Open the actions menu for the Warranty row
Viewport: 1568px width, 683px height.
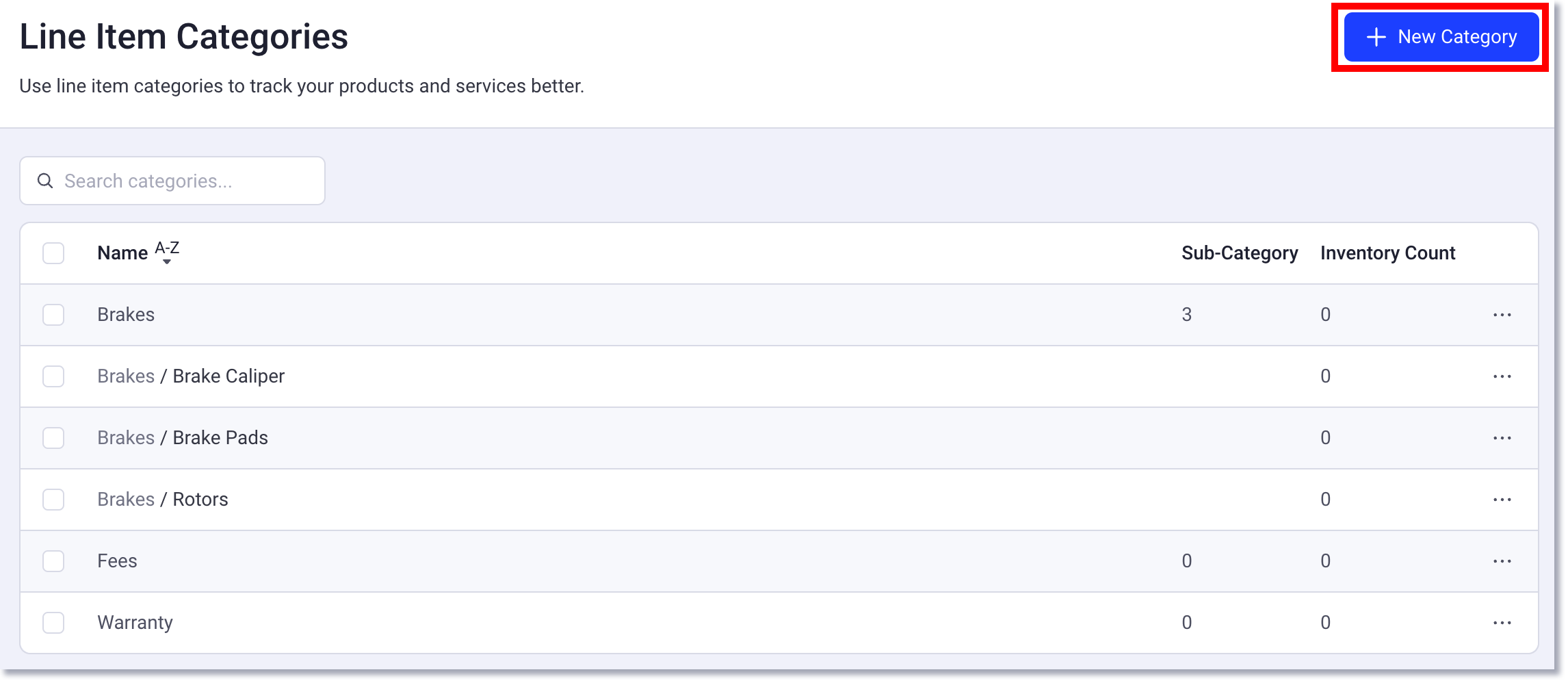tap(1502, 622)
